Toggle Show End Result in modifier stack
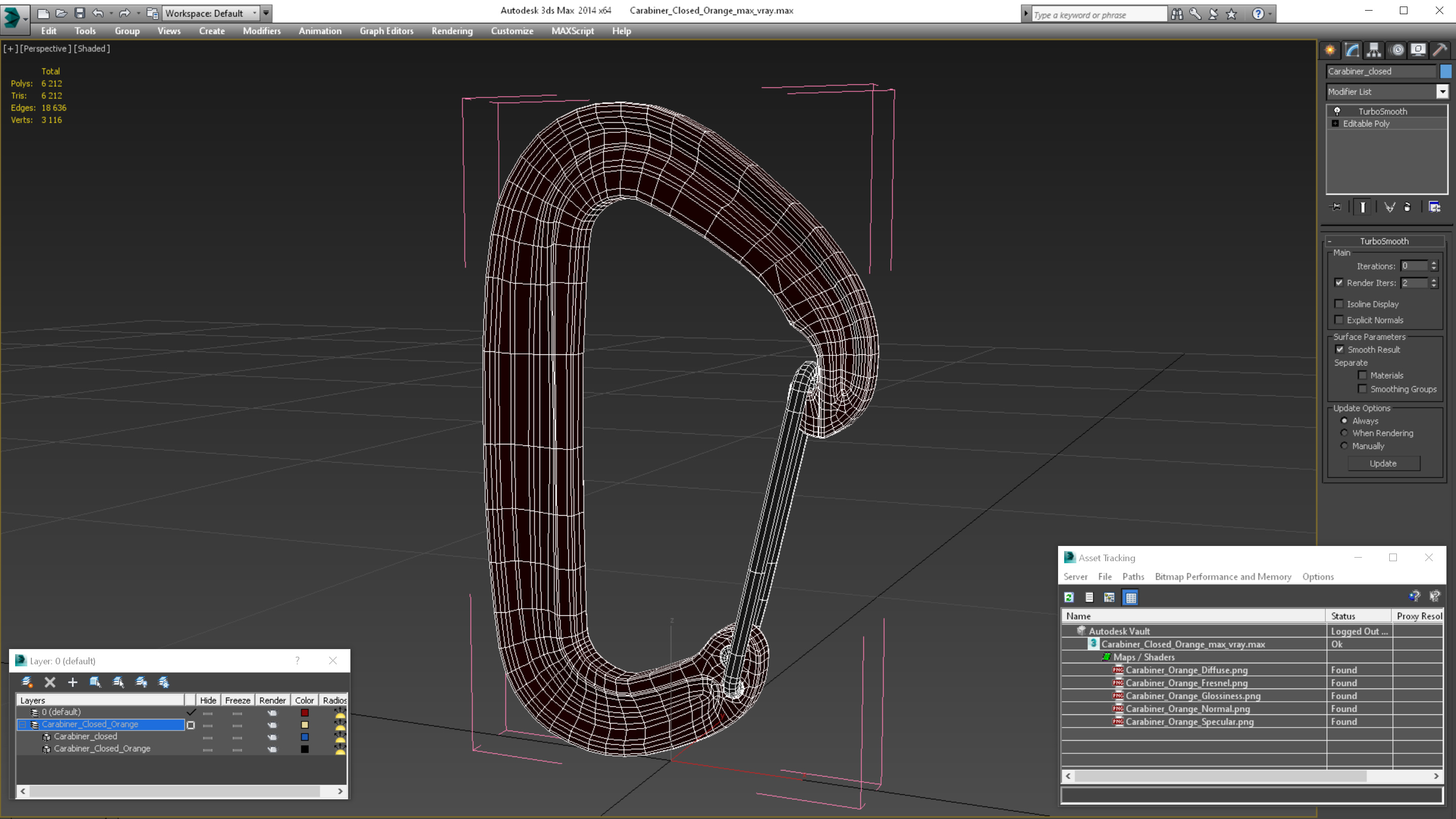 click(x=1363, y=207)
